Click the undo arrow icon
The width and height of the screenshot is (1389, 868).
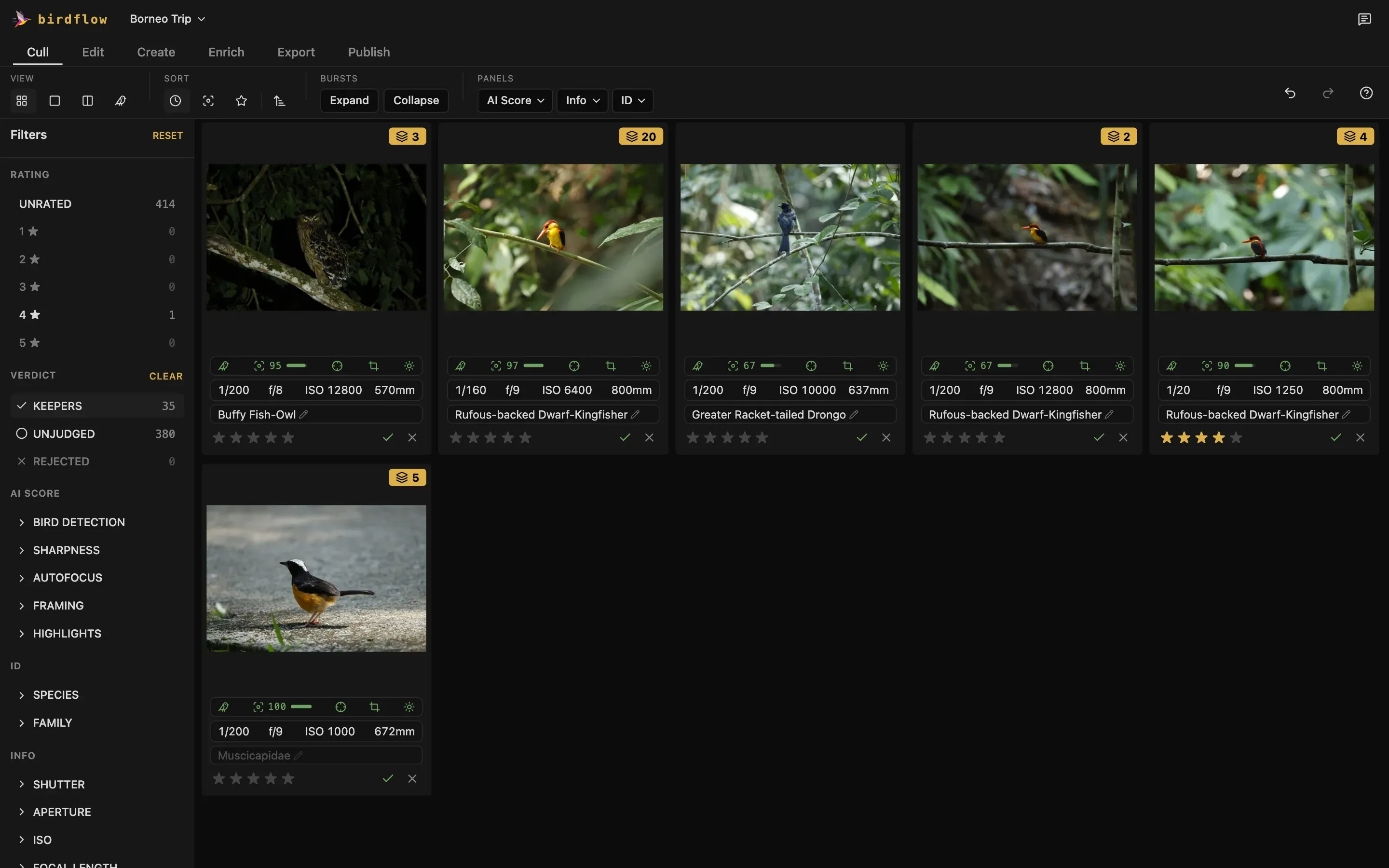[x=1290, y=93]
